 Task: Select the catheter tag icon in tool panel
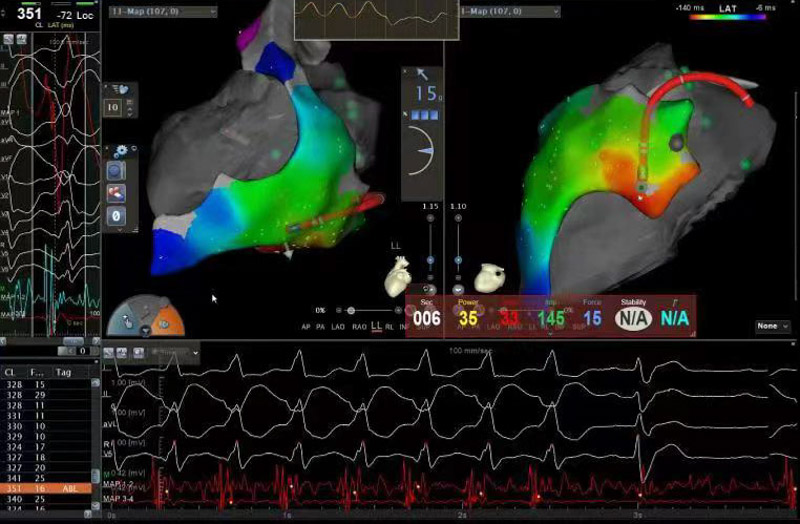[115, 192]
